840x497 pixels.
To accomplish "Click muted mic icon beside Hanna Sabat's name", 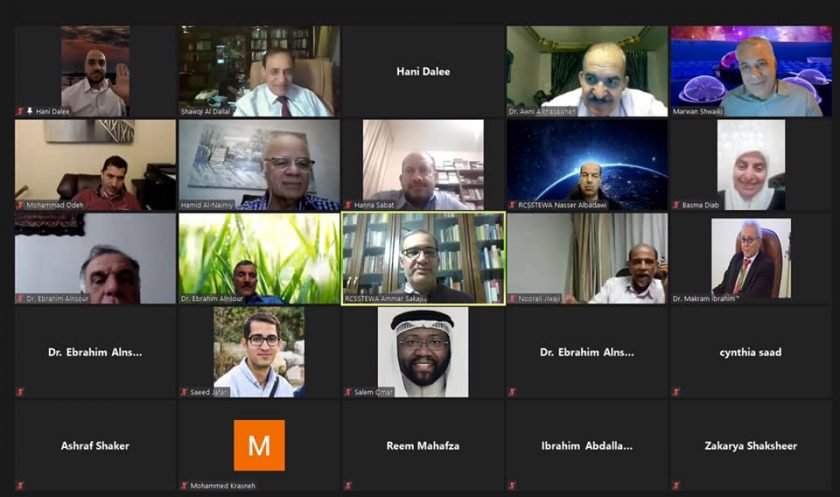I will (348, 205).
